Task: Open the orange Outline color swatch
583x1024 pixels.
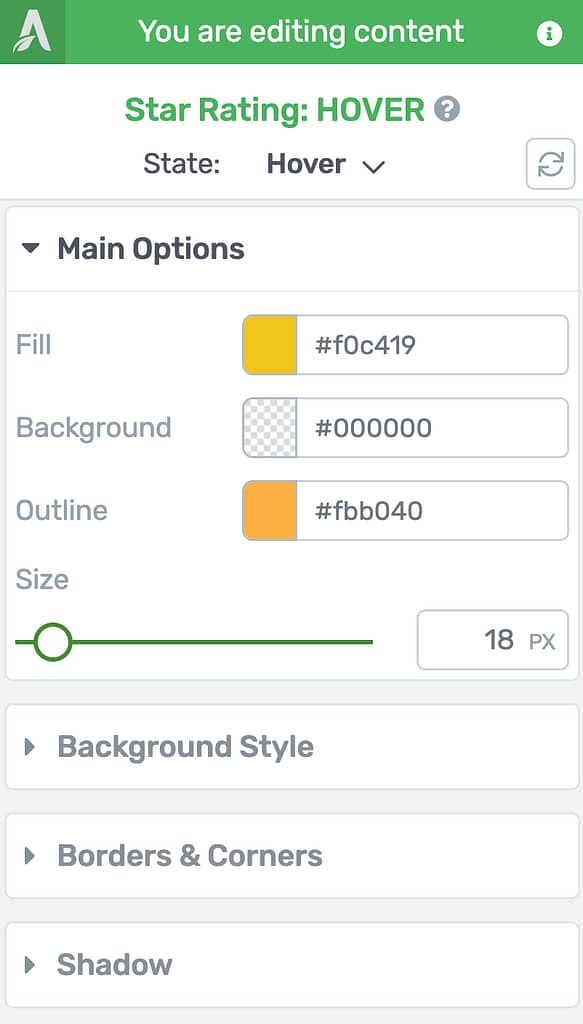Action: 270,511
